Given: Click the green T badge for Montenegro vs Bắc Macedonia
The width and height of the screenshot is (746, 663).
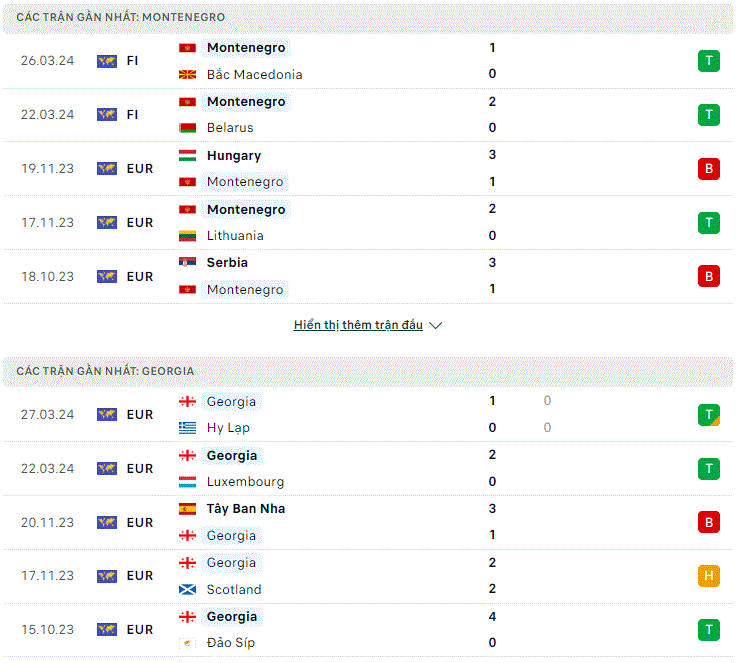Looking at the screenshot, I should pos(708,61).
